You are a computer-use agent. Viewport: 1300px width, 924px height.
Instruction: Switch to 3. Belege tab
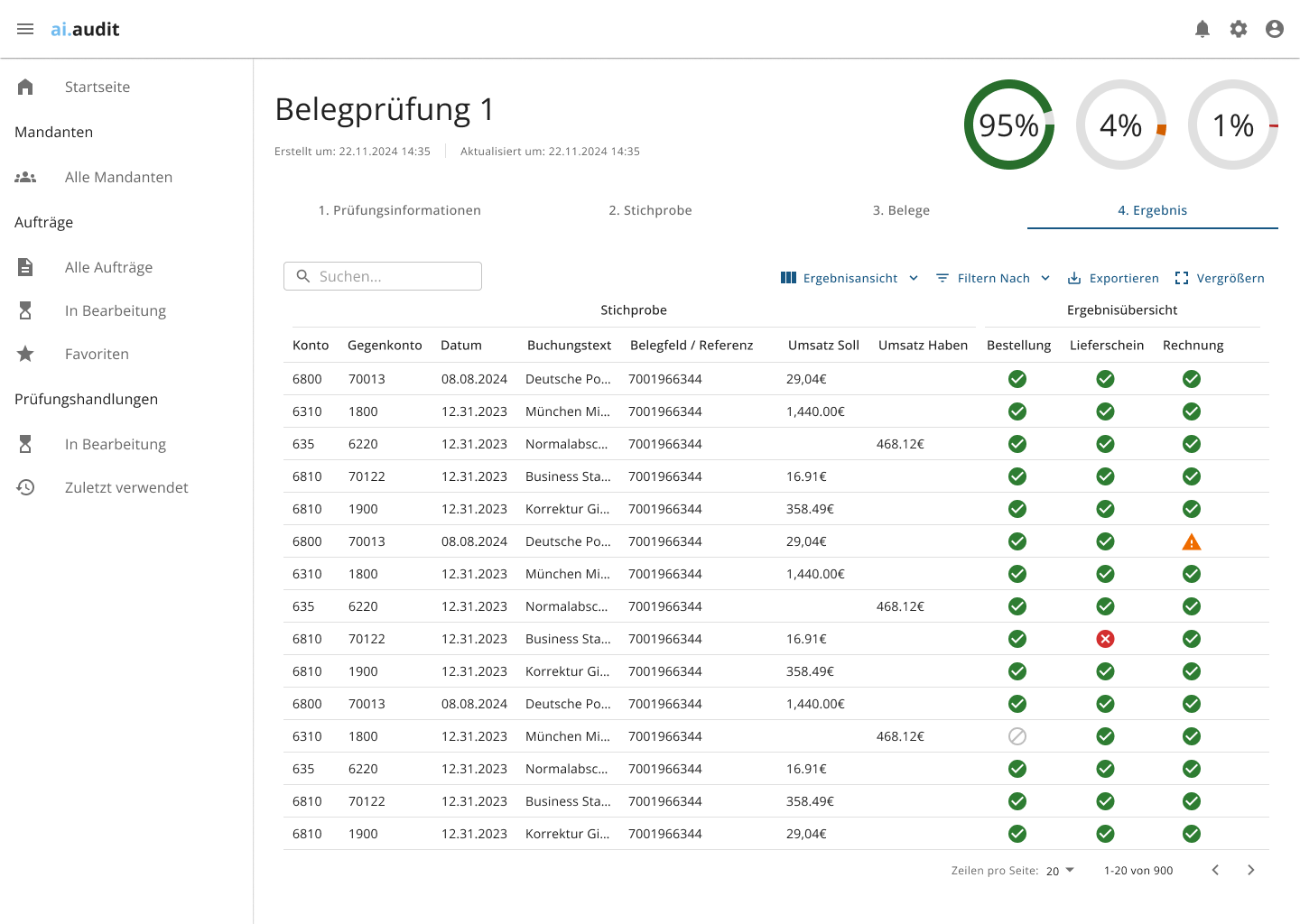[x=901, y=210]
